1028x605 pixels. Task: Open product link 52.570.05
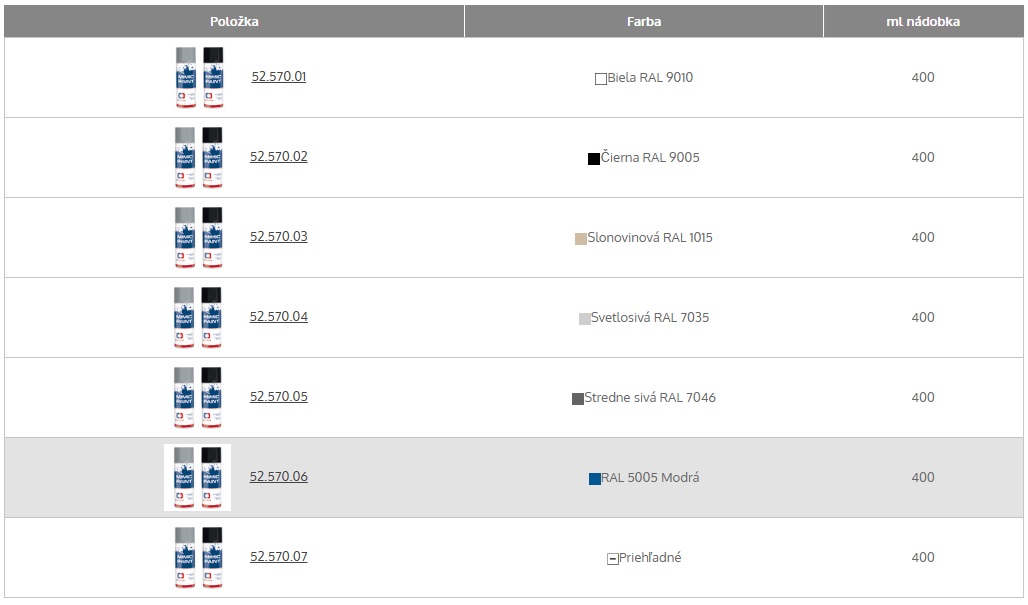(x=278, y=397)
